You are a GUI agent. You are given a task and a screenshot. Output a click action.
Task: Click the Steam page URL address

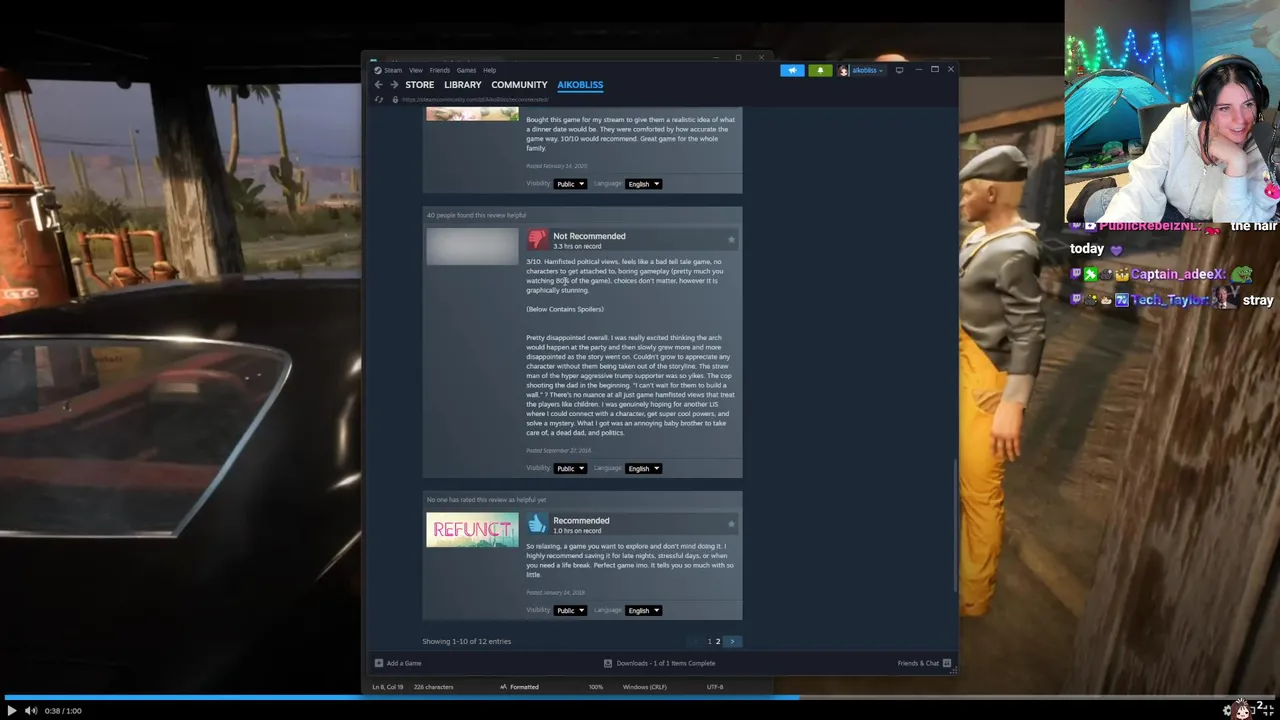tap(475, 100)
